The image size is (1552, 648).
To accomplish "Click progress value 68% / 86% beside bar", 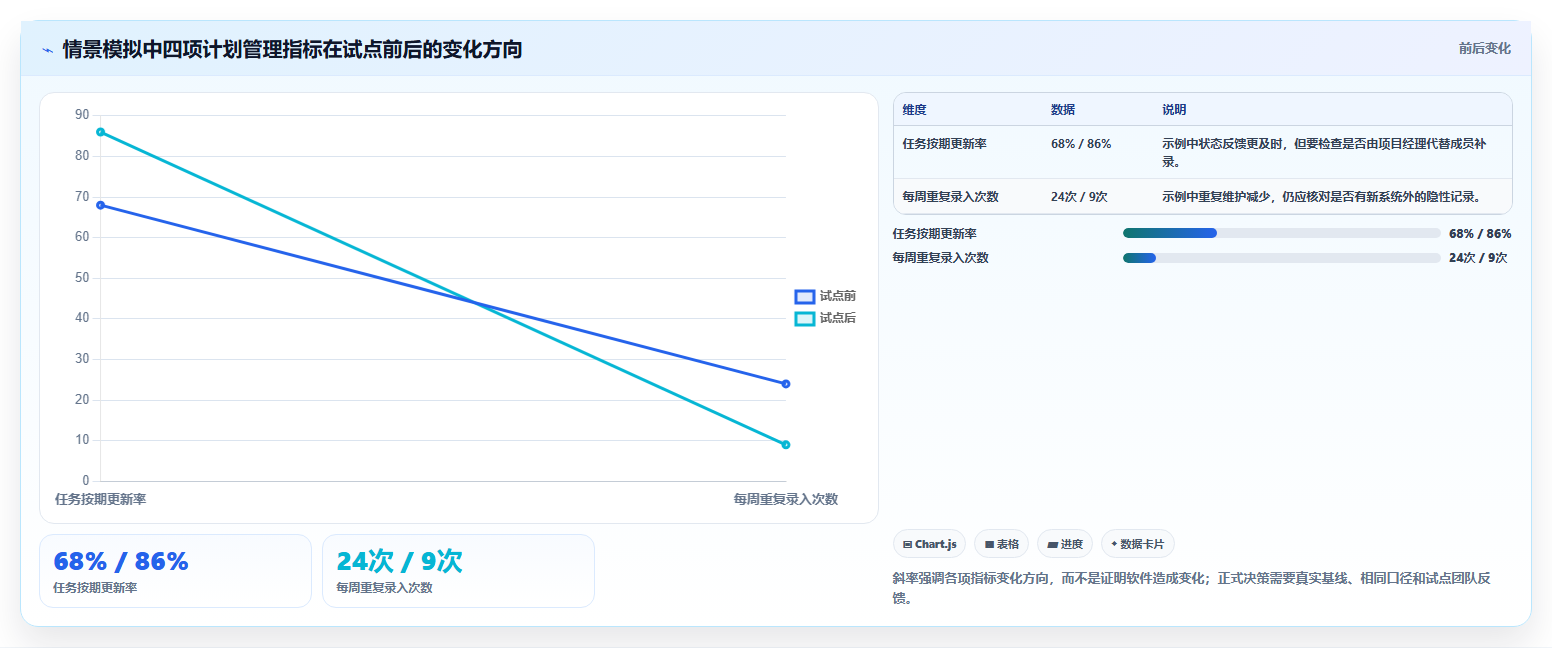I will [1480, 234].
